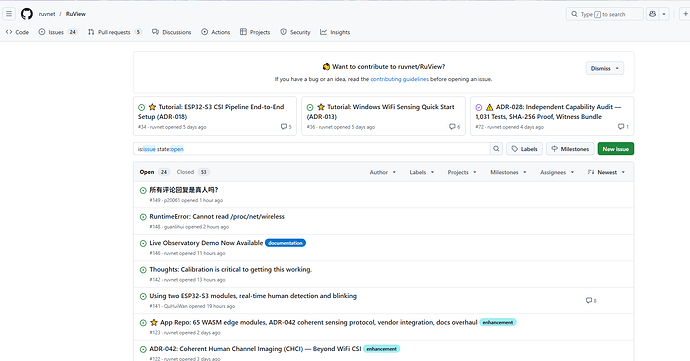The width and height of the screenshot is (690, 361).
Task: Show Closed issues list (53)
Action: 193,172
